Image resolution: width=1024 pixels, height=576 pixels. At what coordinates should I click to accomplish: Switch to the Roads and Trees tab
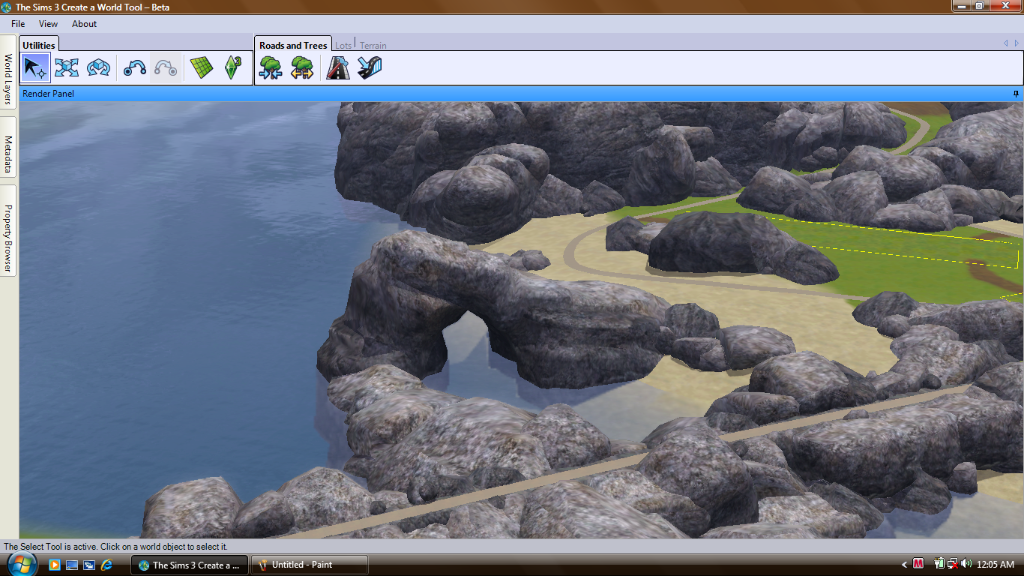pos(293,45)
